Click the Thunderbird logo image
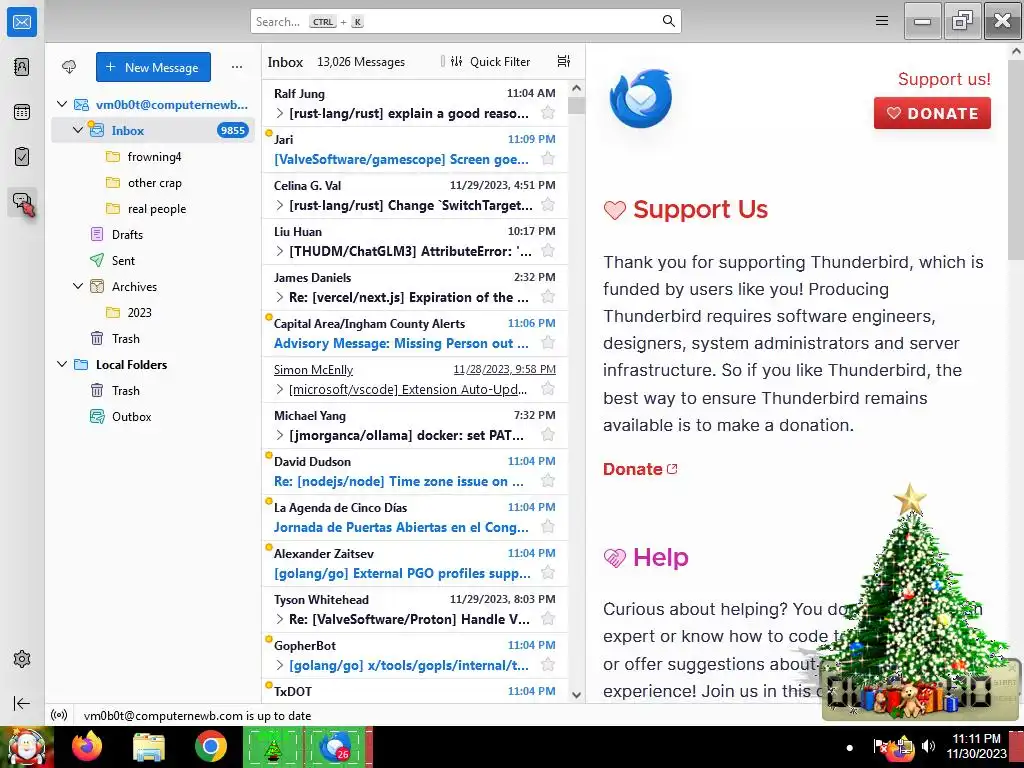1024x768 pixels. (x=641, y=98)
